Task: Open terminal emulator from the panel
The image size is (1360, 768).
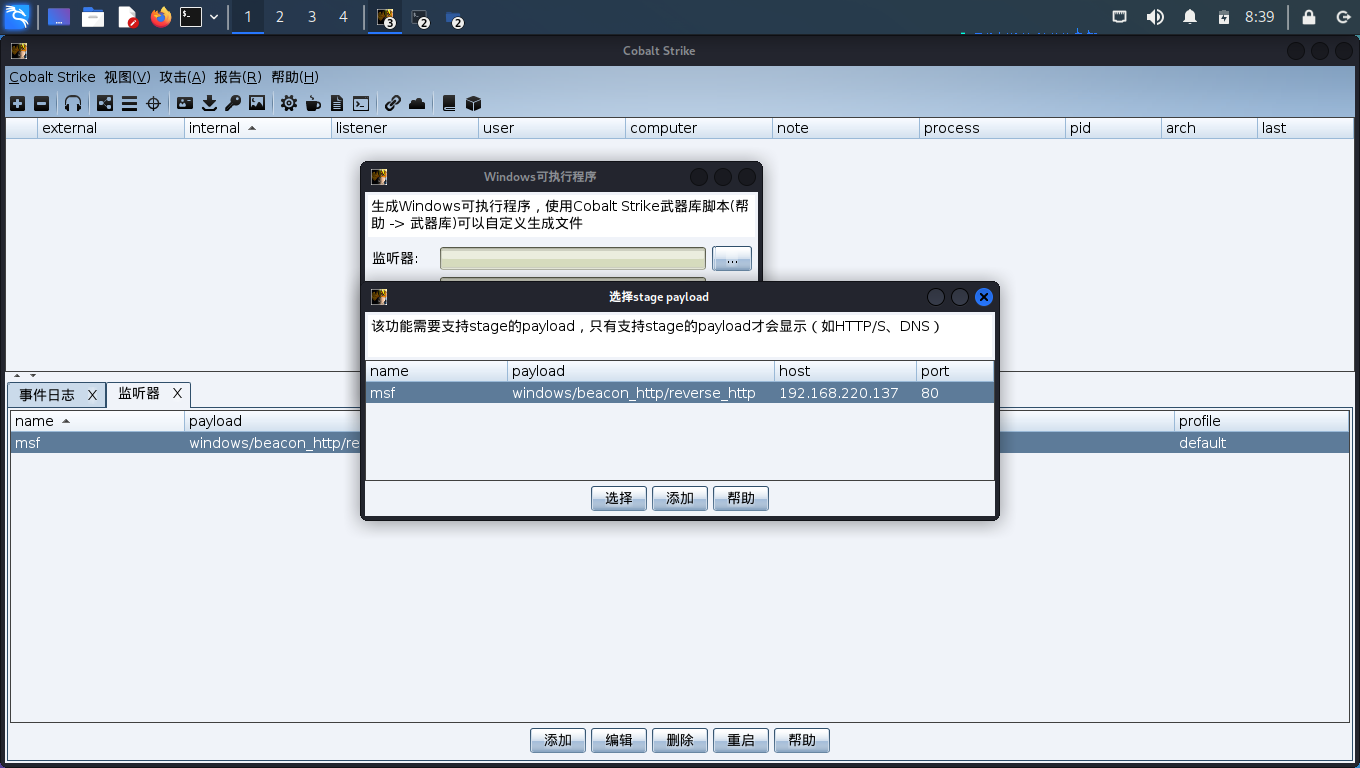Action: (x=191, y=17)
